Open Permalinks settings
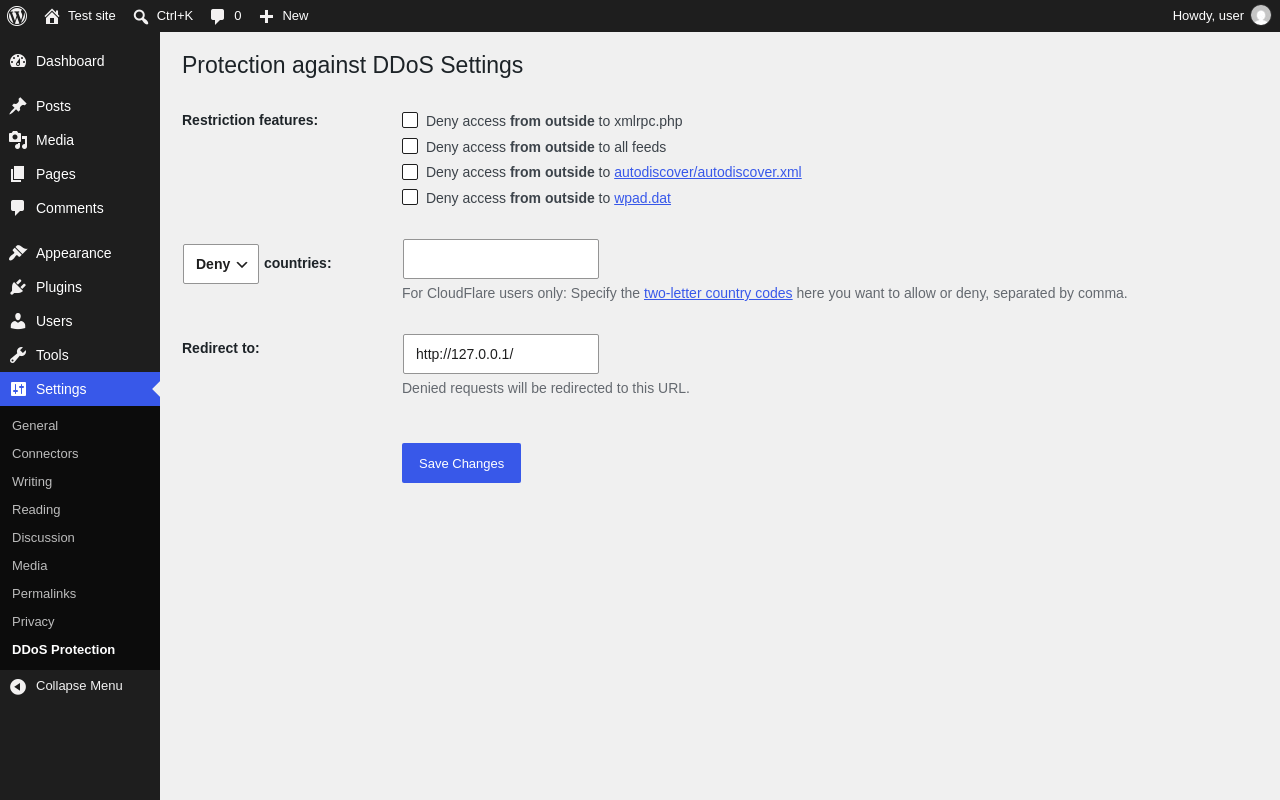 44,593
